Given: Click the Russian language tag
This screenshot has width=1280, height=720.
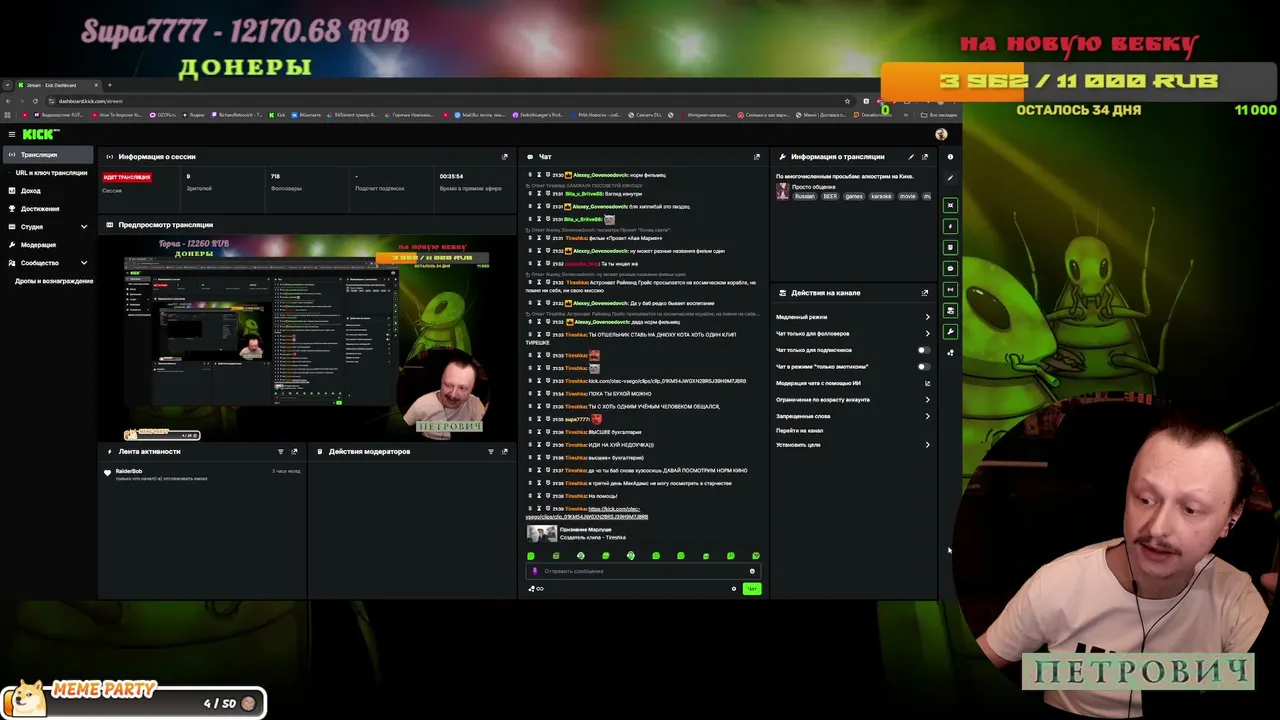Looking at the screenshot, I should [805, 197].
